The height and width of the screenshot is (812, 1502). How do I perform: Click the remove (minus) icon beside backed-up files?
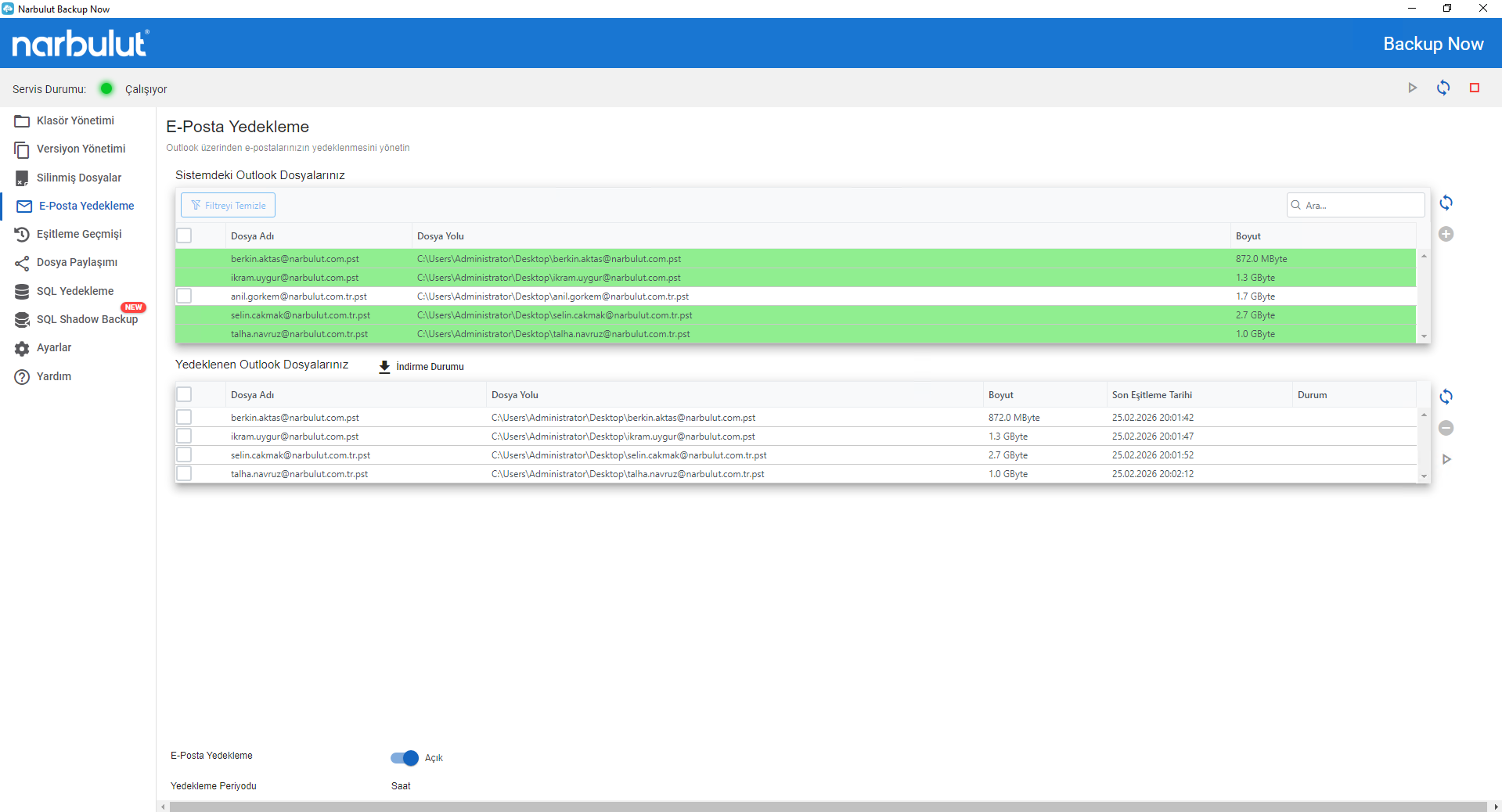coord(1446,428)
